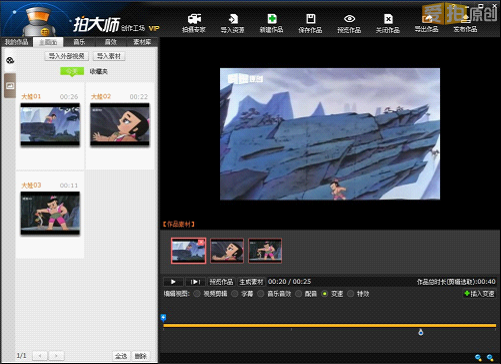Select first clip thumbnail in 作品素材 strip
501x364 pixels.
(x=188, y=251)
